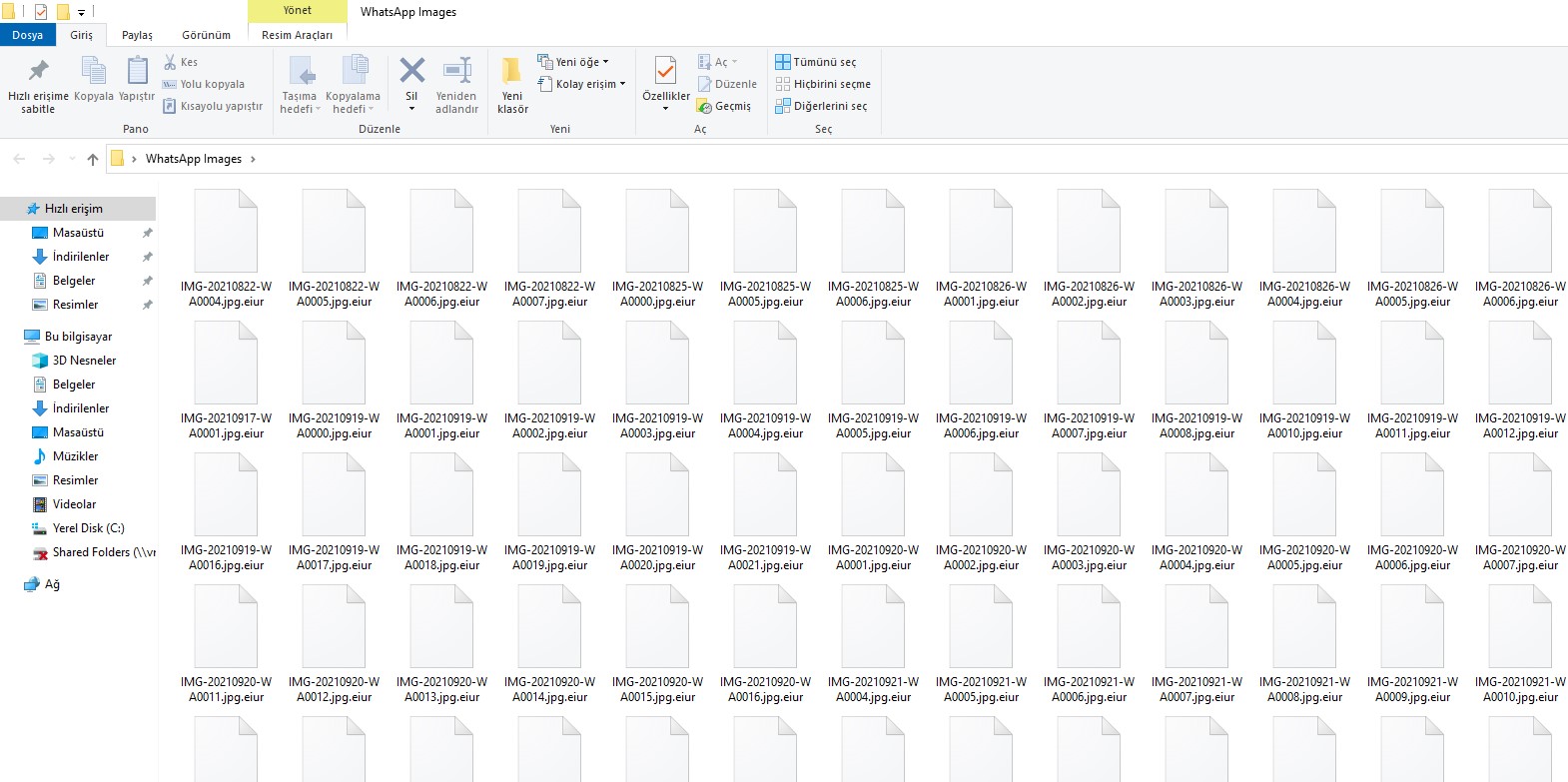Image resolution: width=1568 pixels, height=782 pixels.
Task: Open Özellikler using the checkmark icon
Action: [x=665, y=71]
